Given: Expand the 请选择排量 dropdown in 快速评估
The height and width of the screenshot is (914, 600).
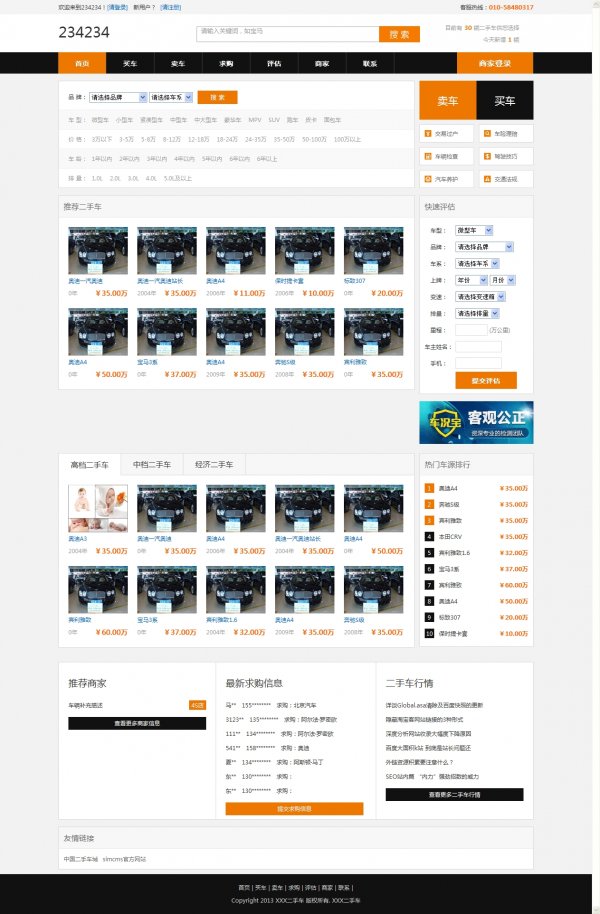Looking at the screenshot, I should click(477, 314).
